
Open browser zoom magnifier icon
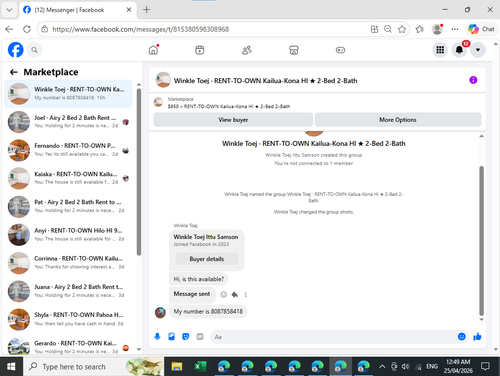point(388,29)
